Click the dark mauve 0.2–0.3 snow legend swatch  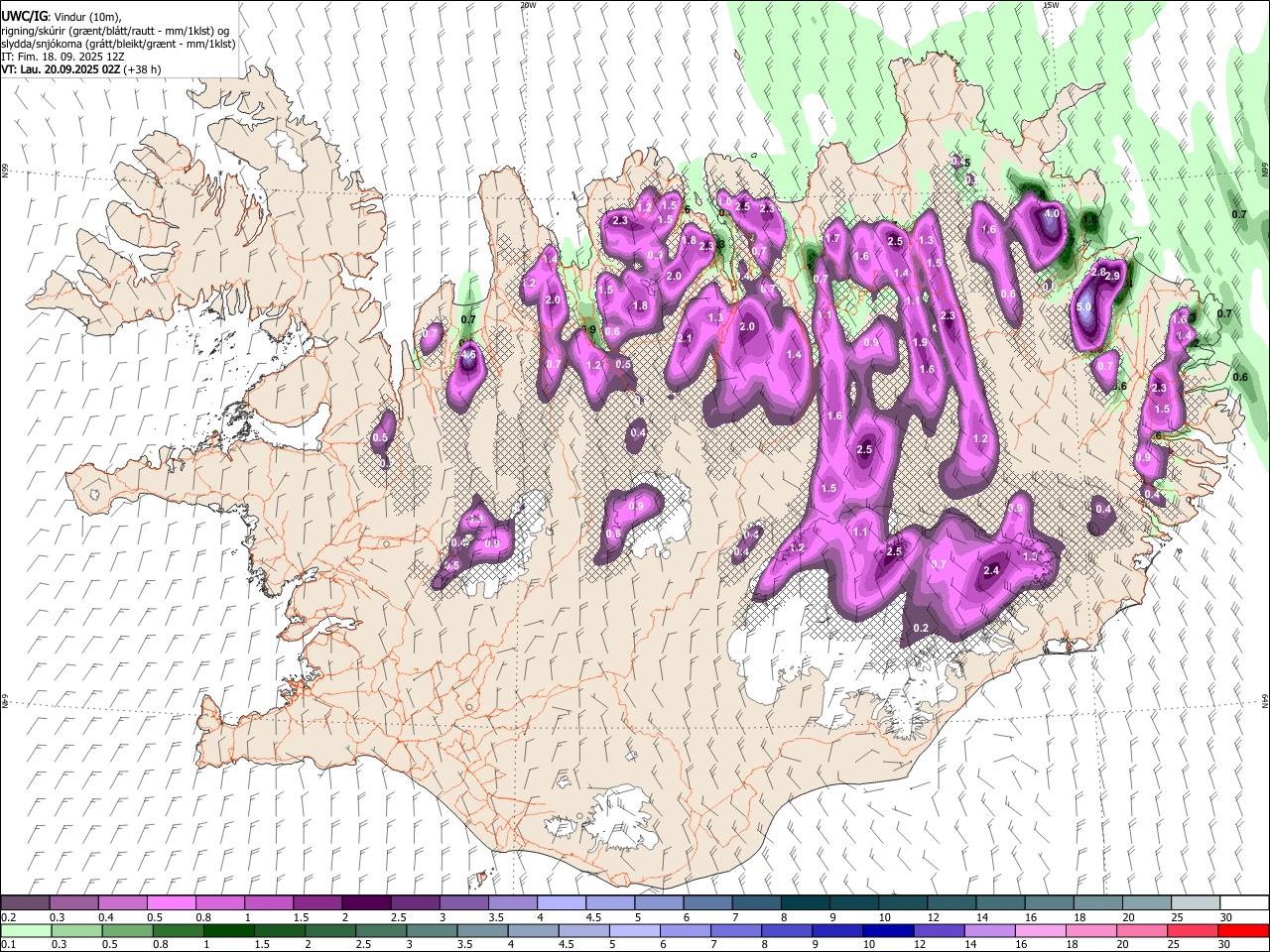(25, 903)
